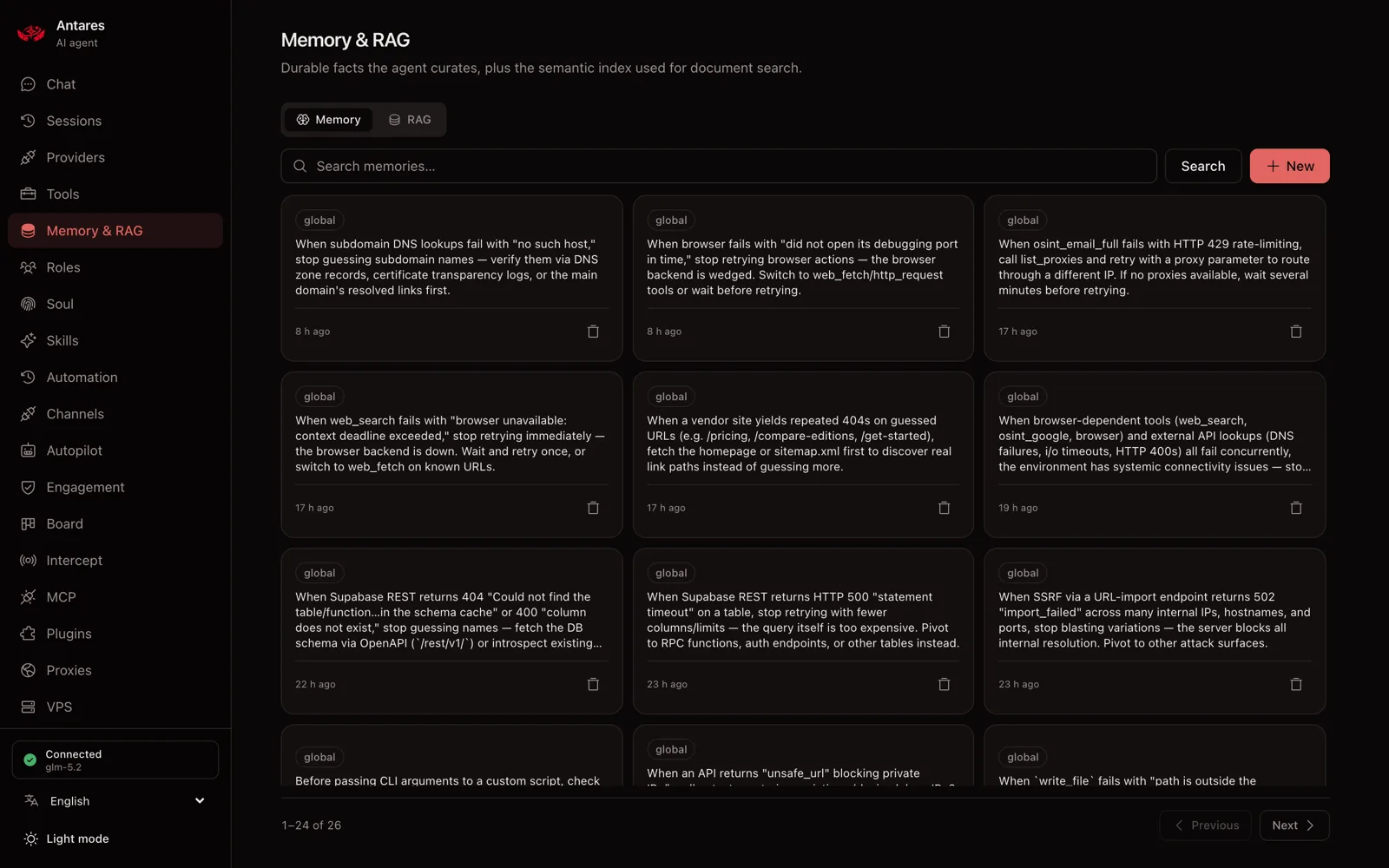This screenshot has height=868, width=1389.
Task: Toggle Light mode
Action: pyautogui.click(x=67, y=838)
